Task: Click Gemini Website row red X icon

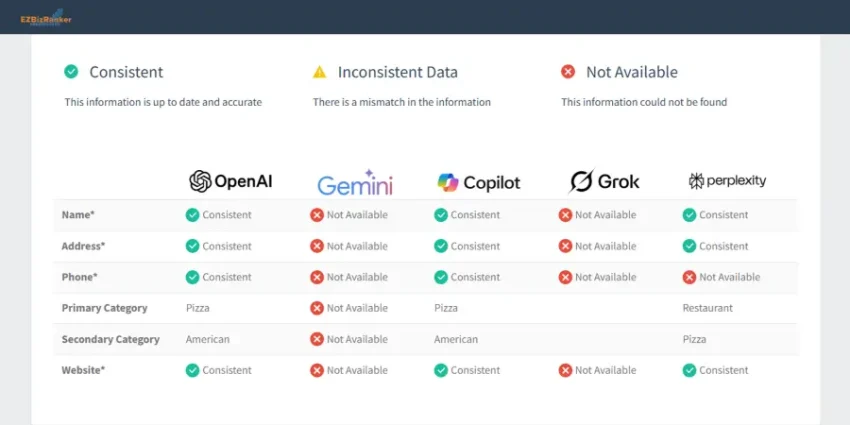Action: tap(317, 370)
